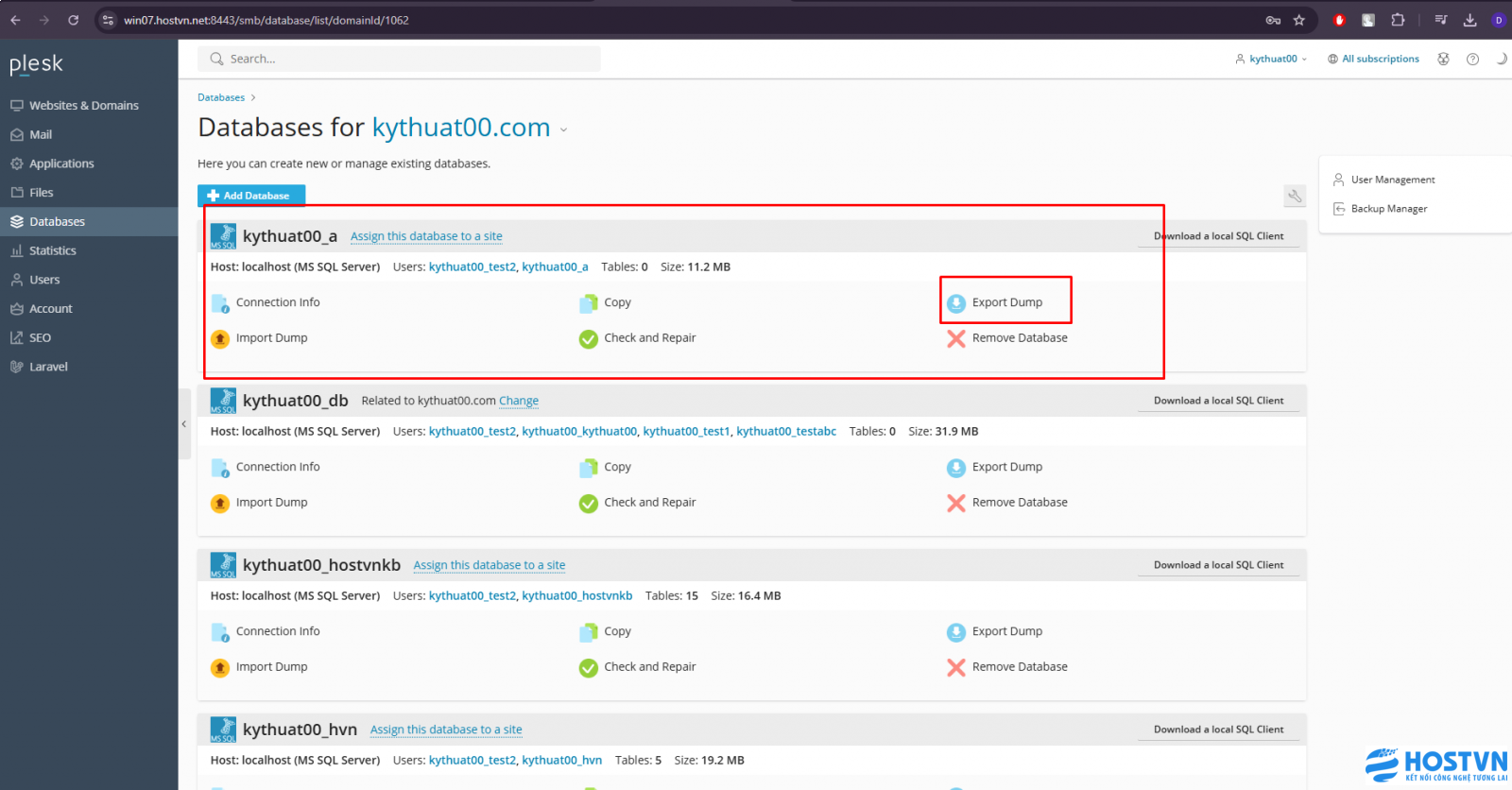Click Assign this database to a site for kythuat00_hostvnkb

pos(490,565)
